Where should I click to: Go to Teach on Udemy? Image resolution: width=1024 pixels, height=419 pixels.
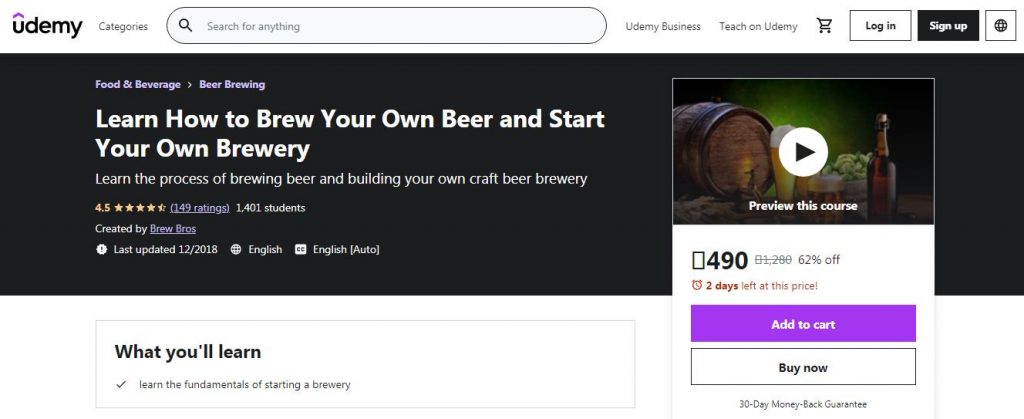758,26
